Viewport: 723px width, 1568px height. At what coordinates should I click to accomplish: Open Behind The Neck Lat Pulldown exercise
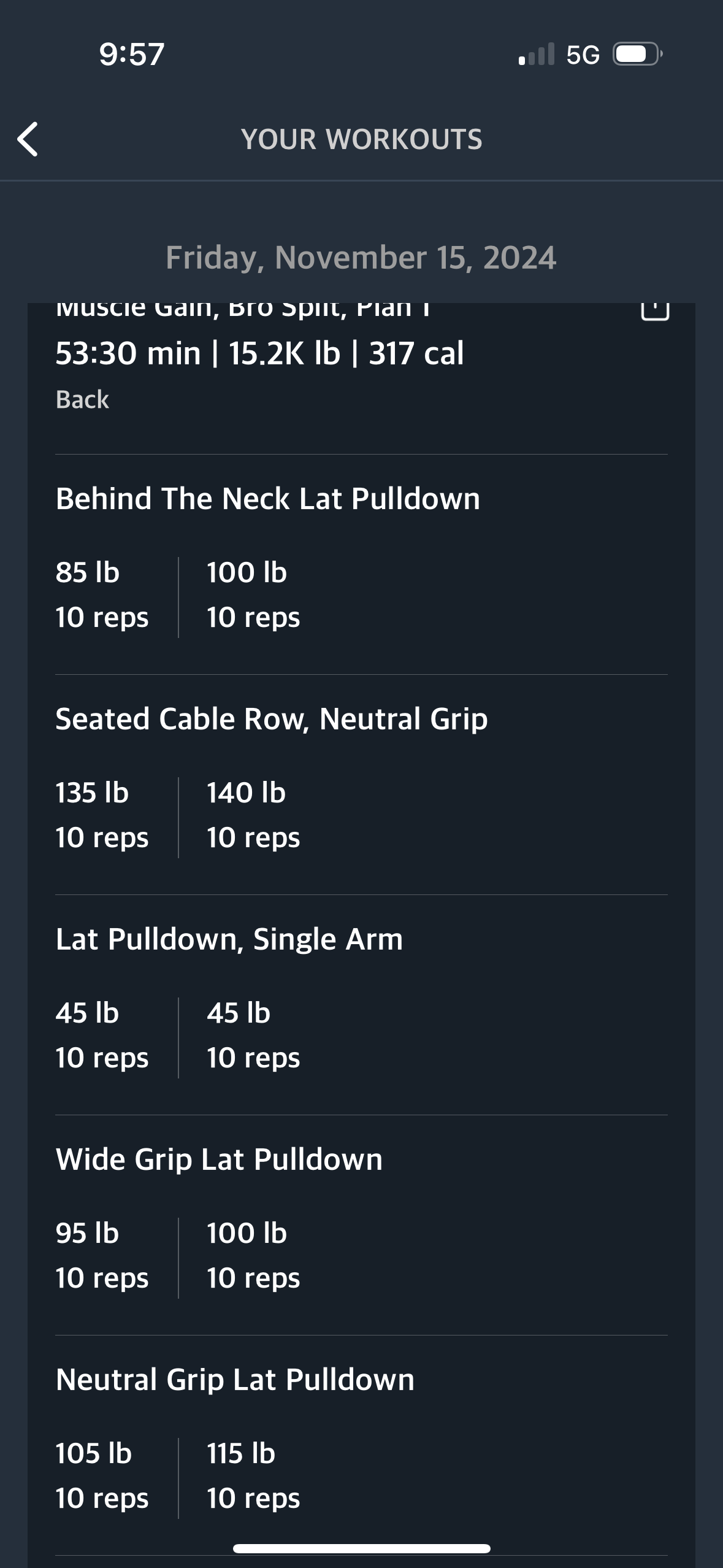(x=267, y=498)
